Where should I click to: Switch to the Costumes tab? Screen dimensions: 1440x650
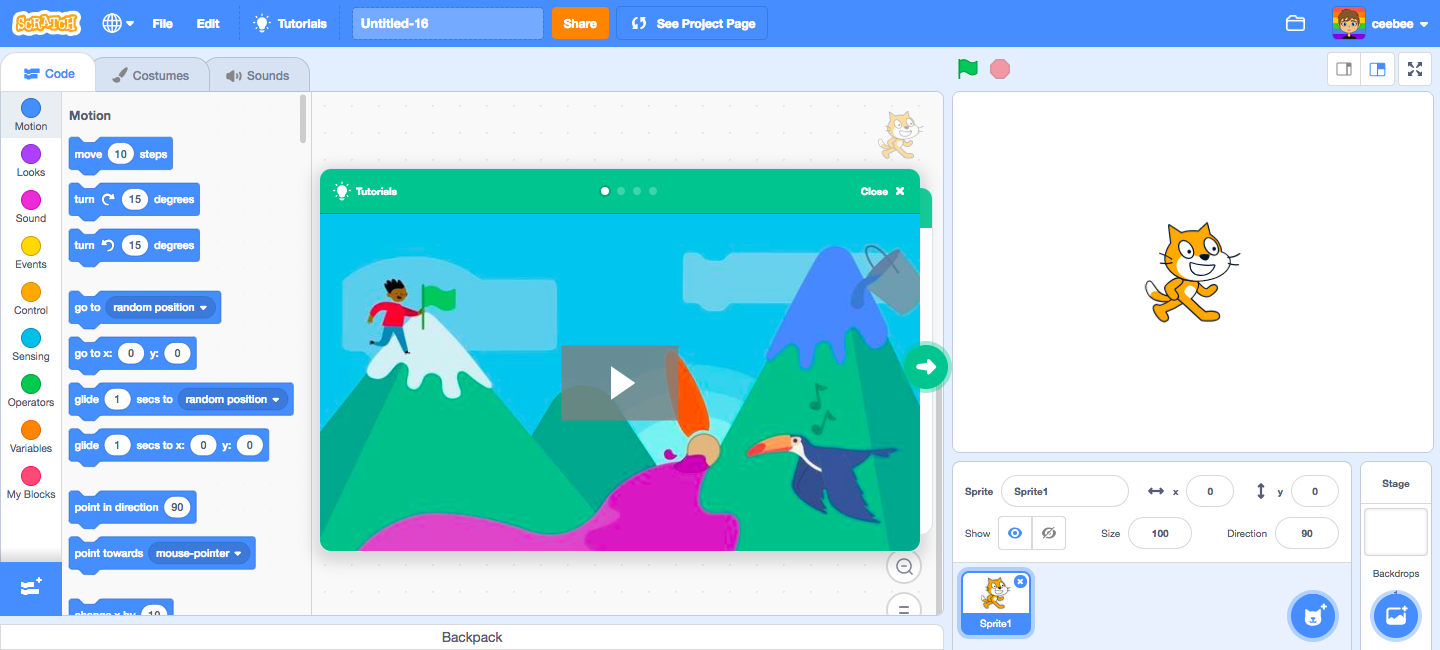click(x=151, y=73)
